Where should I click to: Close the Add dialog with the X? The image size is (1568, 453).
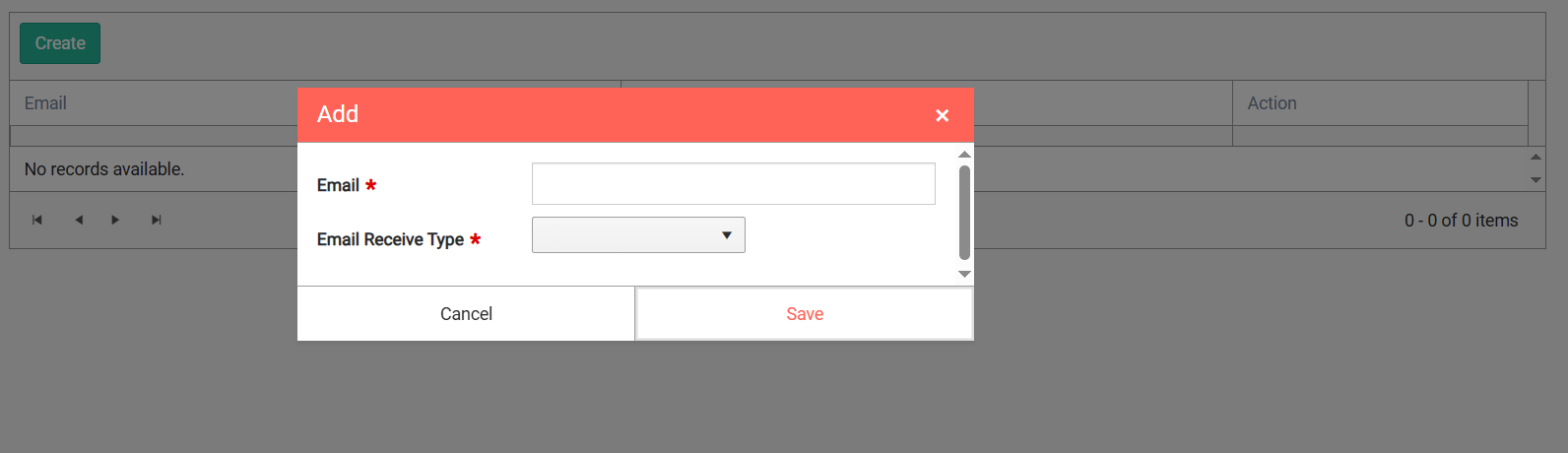(942, 115)
